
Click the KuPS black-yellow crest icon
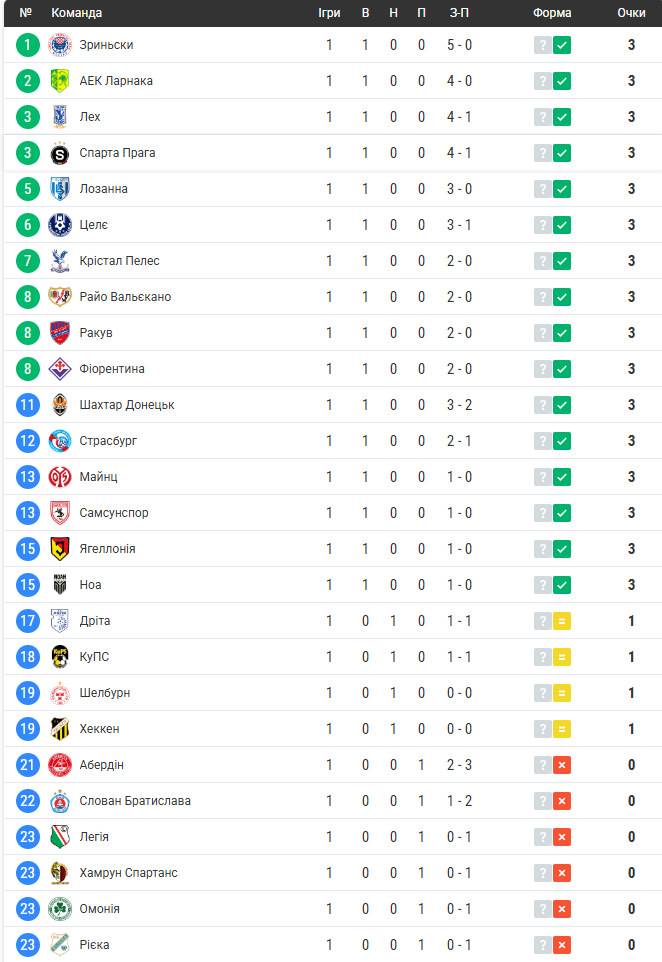pyautogui.click(x=60, y=657)
